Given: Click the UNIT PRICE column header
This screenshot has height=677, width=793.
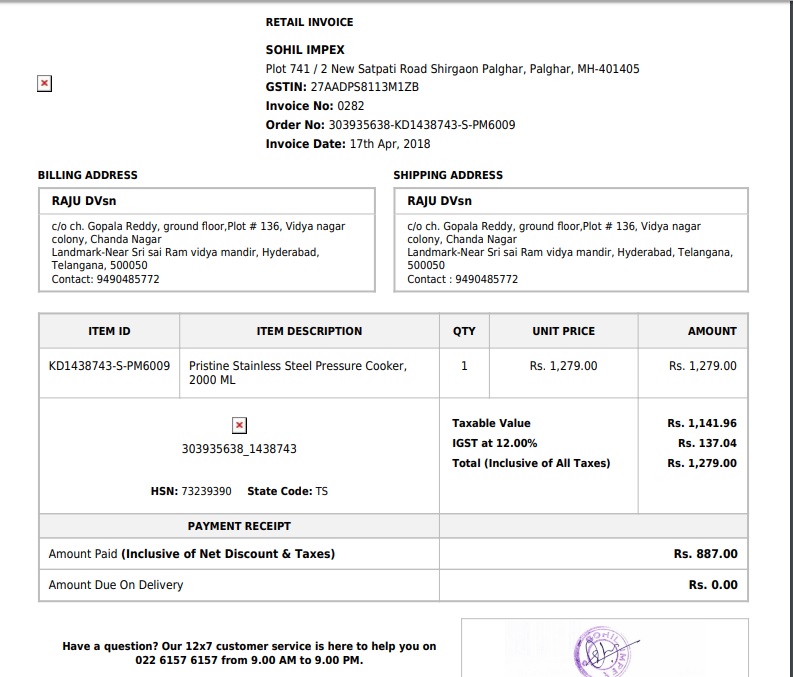Looking at the screenshot, I should coord(563,331).
